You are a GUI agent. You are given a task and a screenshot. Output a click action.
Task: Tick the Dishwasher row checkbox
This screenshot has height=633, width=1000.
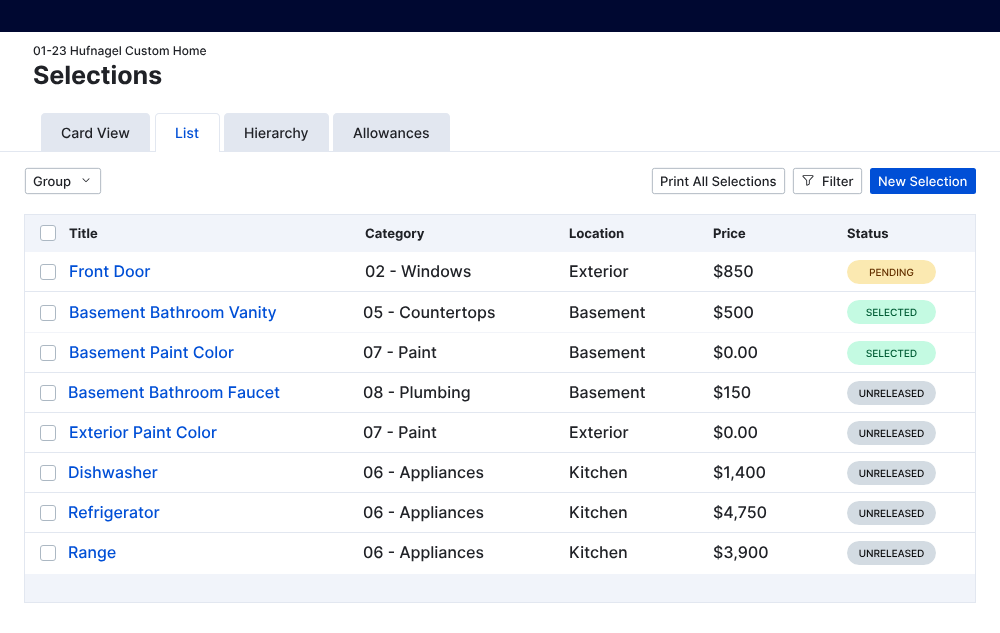pos(48,473)
